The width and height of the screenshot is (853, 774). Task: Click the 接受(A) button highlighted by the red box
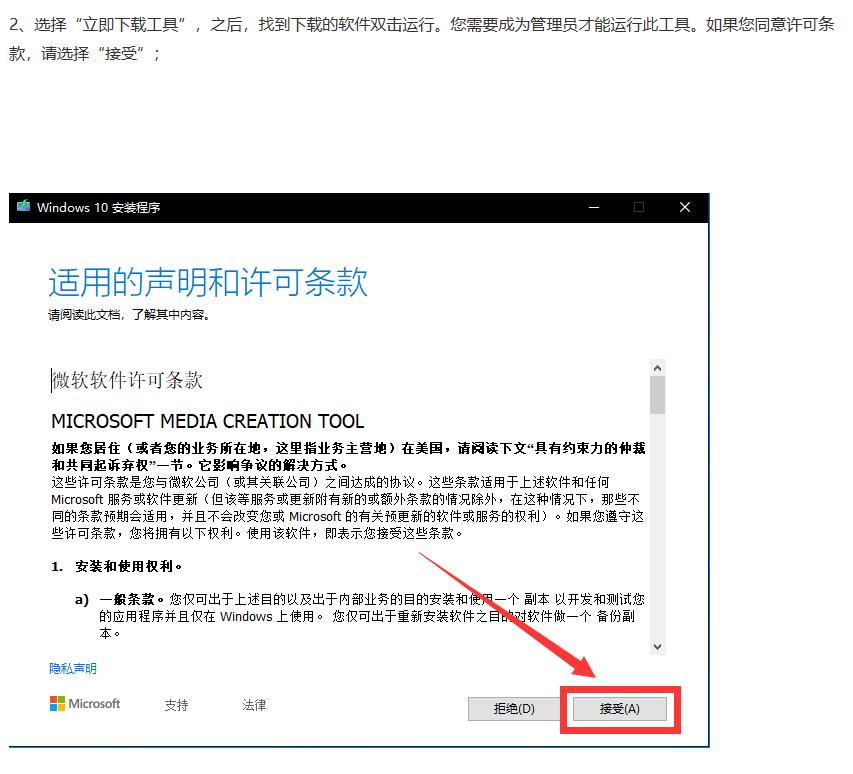[x=620, y=709]
